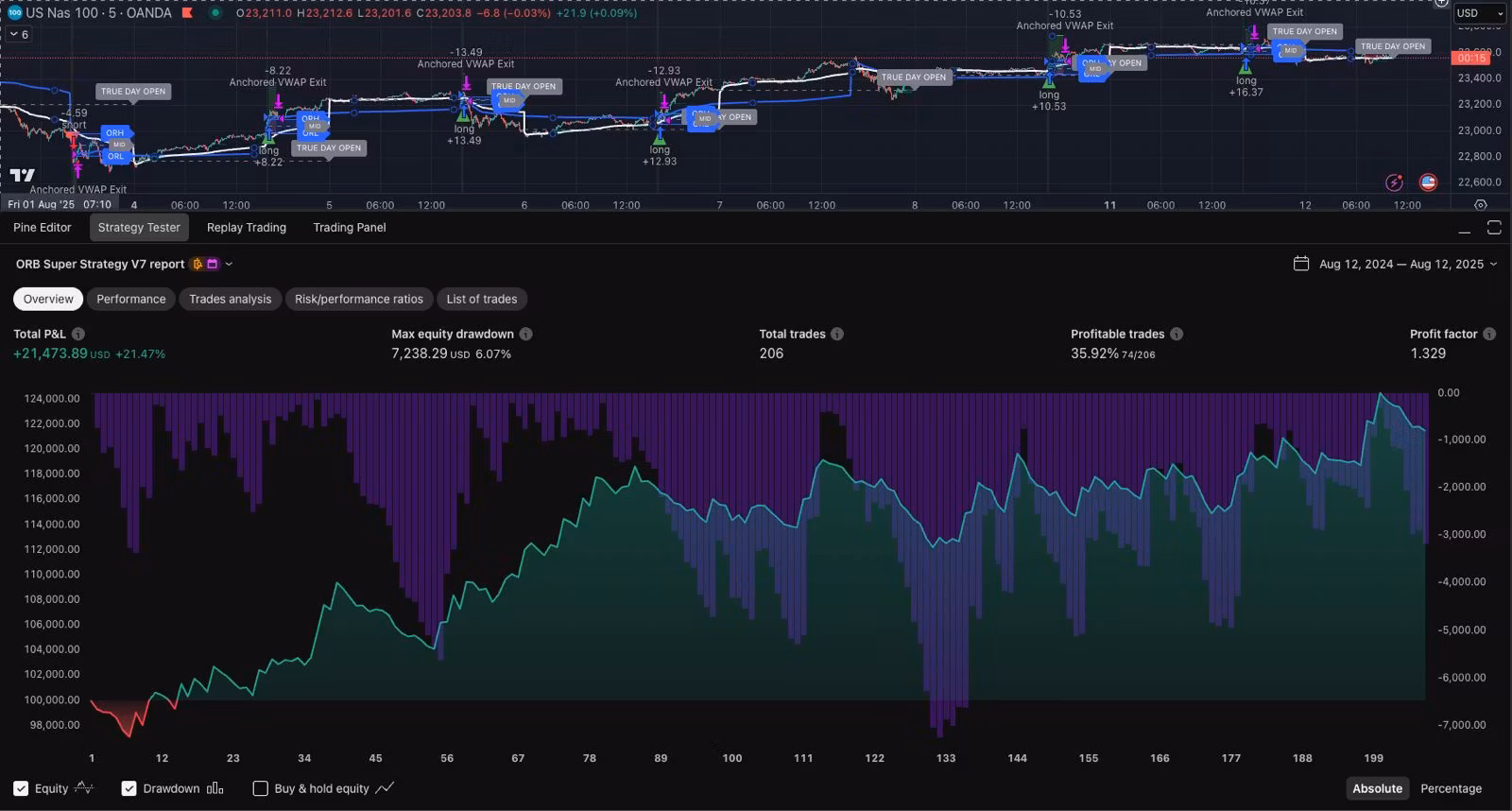Click info icon beside Profit factor
This screenshot has height=811, width=1512.
tap(1489, 334)
